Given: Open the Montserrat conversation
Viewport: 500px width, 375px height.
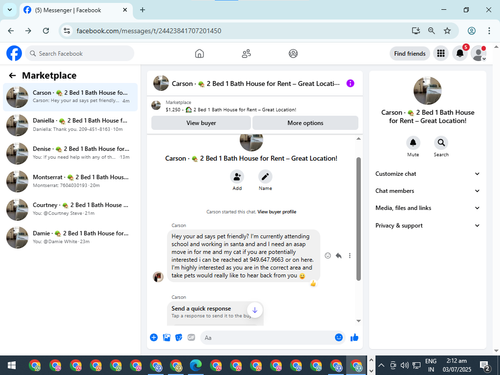Looking at the screenshot, I should (70, 181).
